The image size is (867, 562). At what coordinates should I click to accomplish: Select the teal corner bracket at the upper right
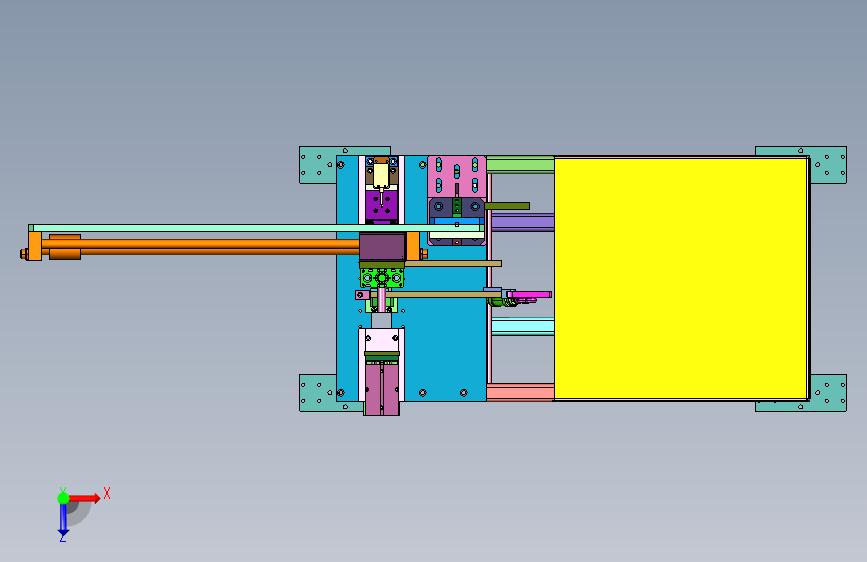click(828, 165)
